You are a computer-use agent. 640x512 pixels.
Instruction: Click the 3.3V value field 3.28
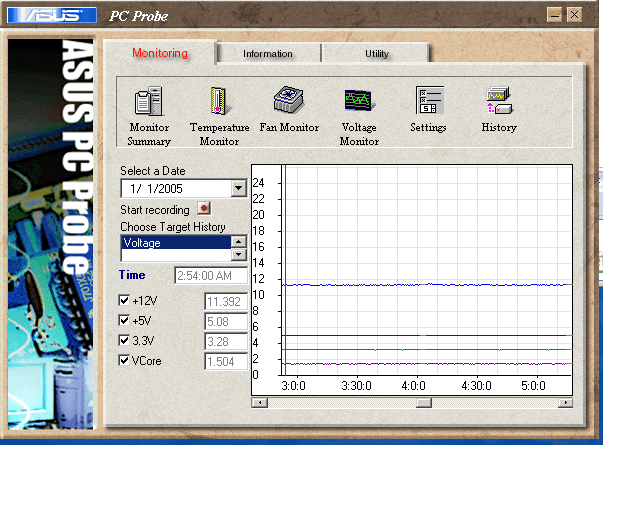(226, 341)
